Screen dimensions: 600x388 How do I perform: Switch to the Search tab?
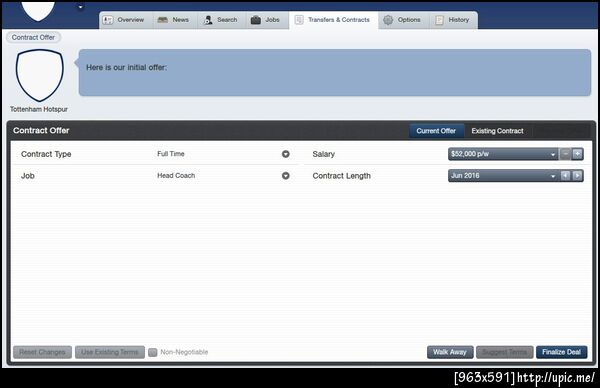pos(221,20)
